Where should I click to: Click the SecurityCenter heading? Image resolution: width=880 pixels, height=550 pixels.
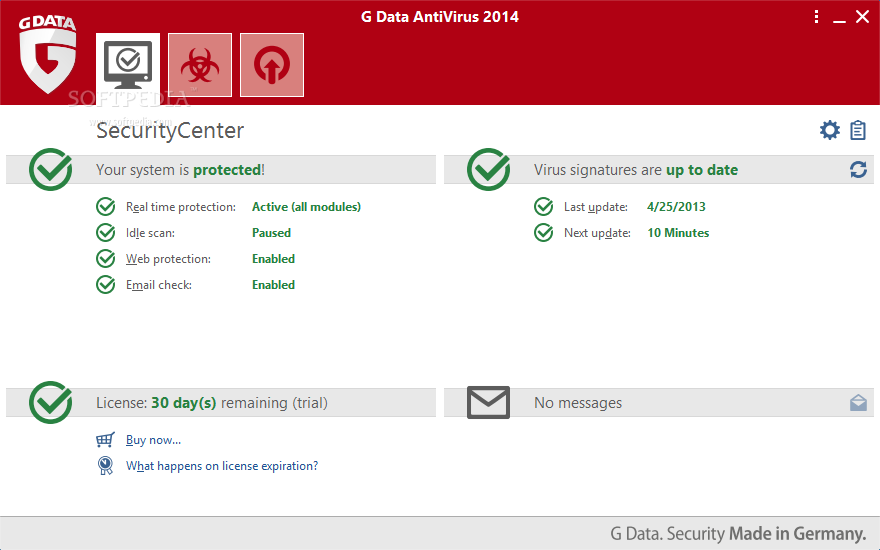pyautogui.click(x=170, y=131)
